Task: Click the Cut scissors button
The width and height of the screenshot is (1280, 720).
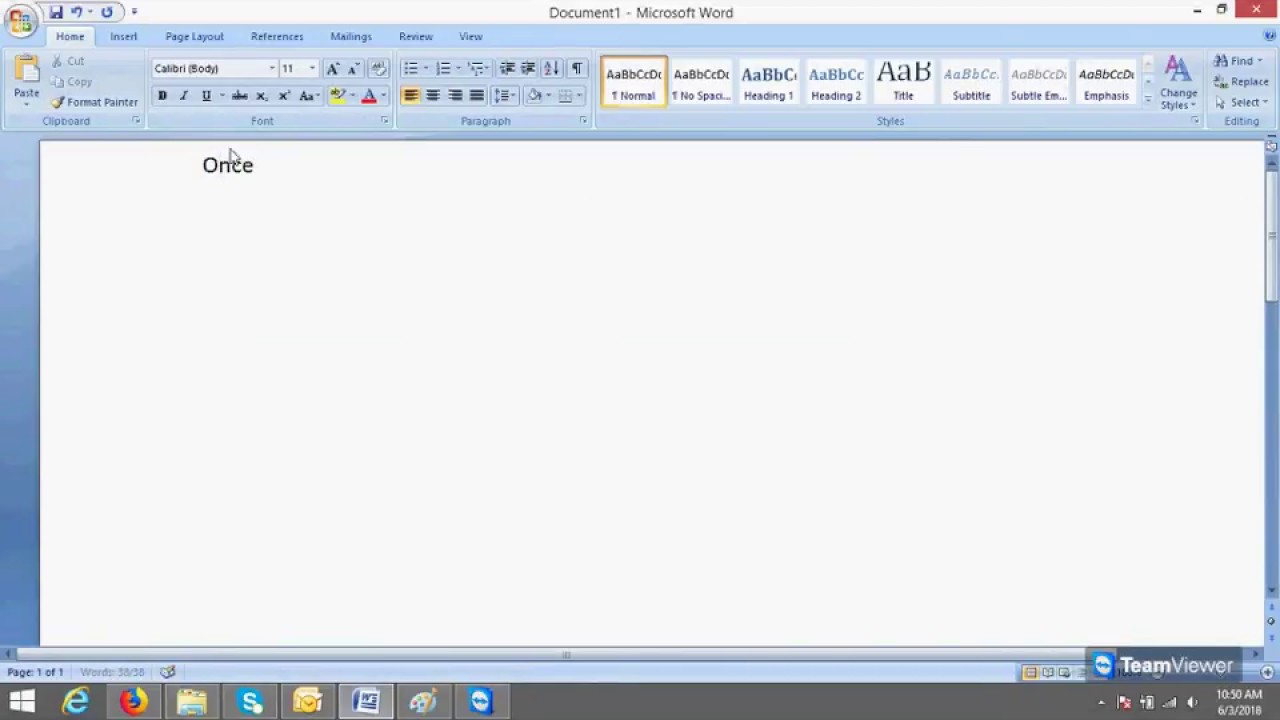Action: click(x=68, y=61)
